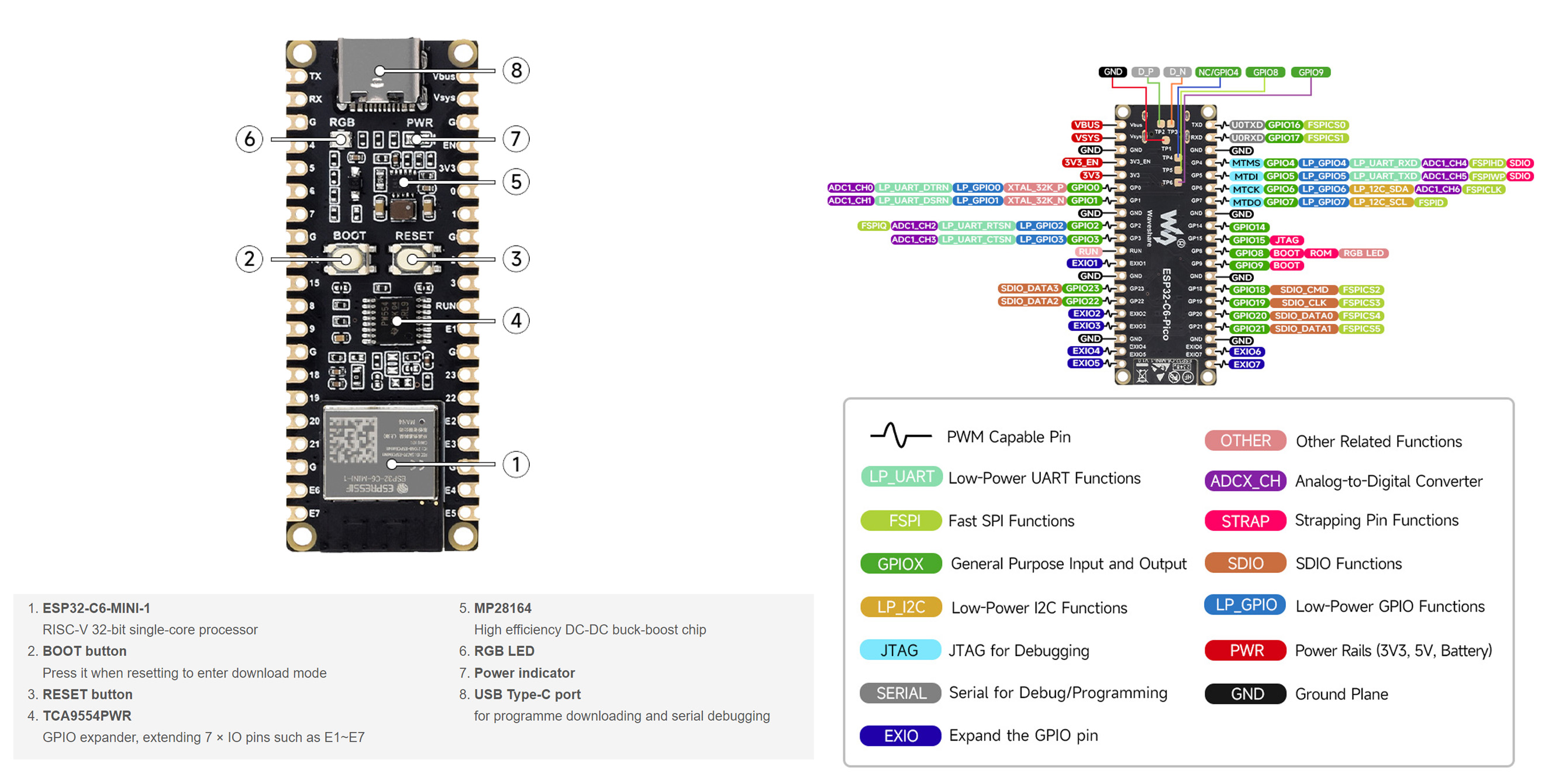Click the PWM Capable Pin waveform symbol in the legend
Screen dimensions: 1559x784
click(x=901, y=434)
